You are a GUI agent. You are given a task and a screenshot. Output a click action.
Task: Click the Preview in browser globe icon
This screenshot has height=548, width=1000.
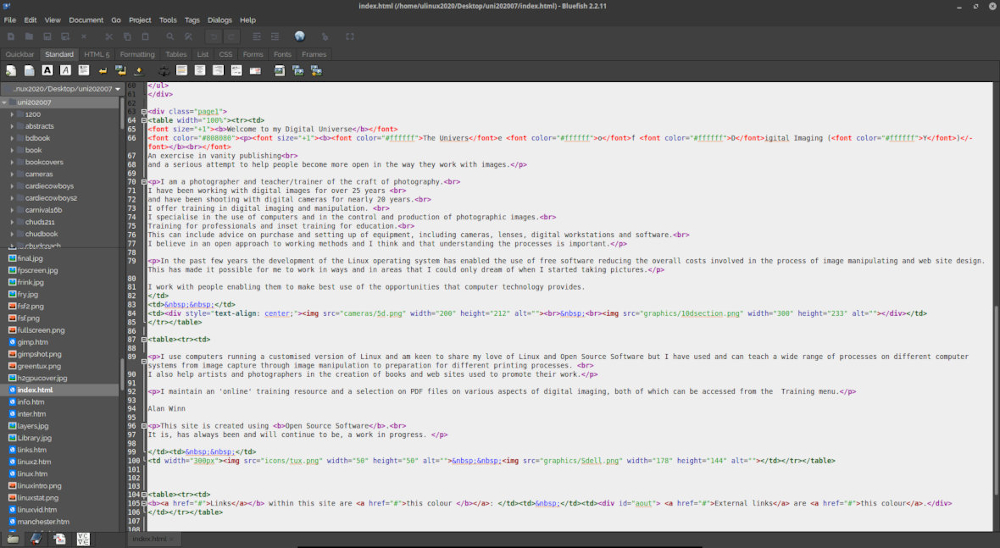point(300,36)
